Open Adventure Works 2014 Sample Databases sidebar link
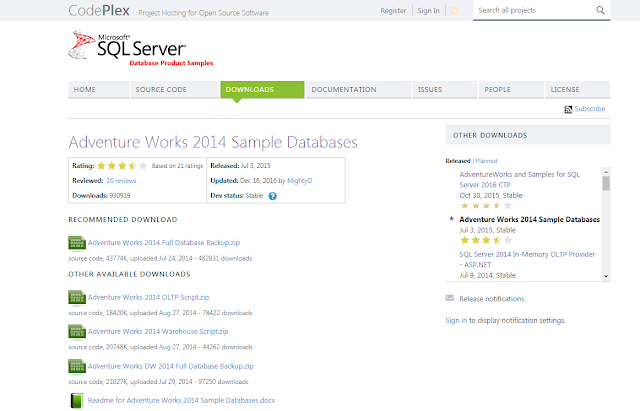640x411 pixels. point(529,220)
